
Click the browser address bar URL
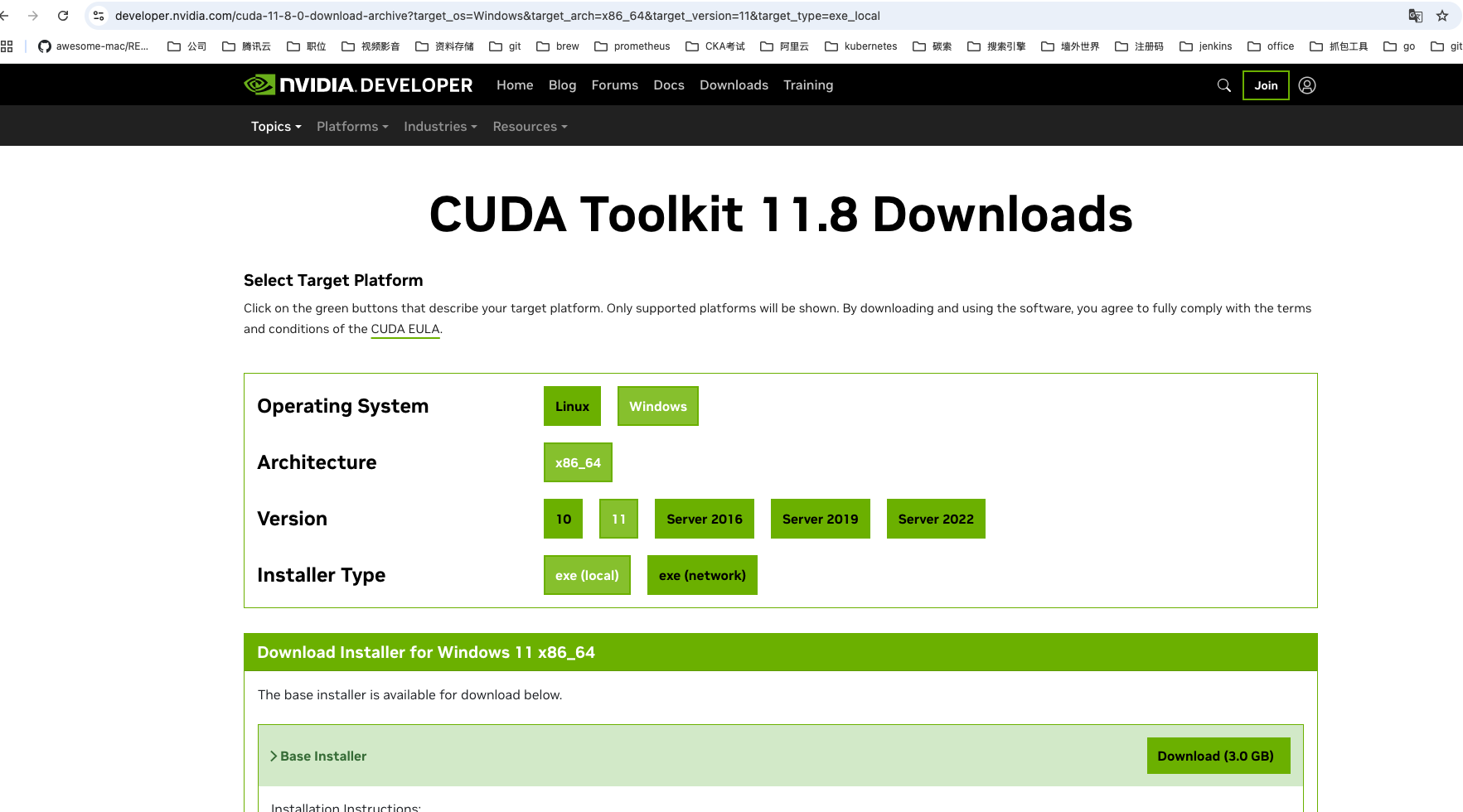(x=497, y=16)
